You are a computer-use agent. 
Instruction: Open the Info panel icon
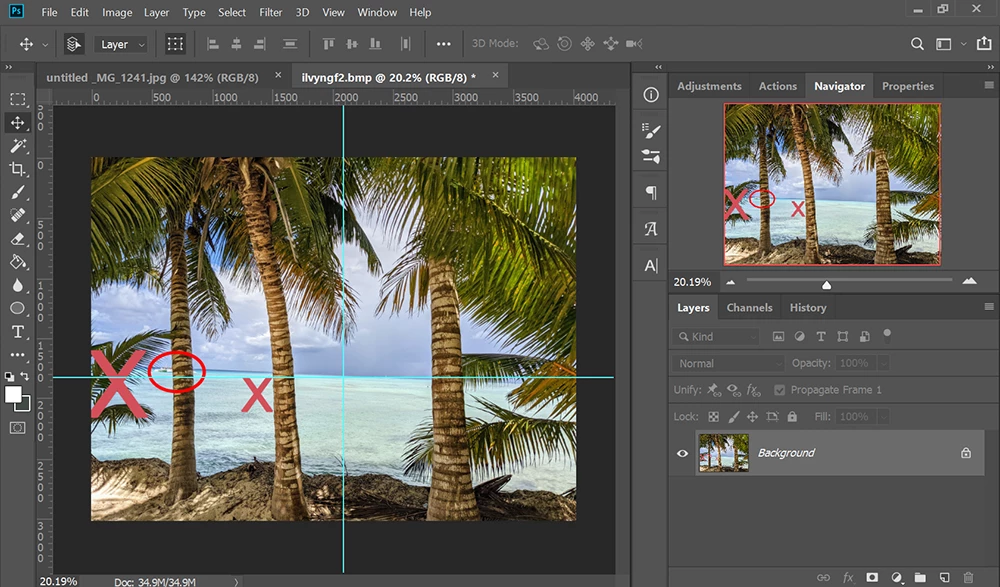pos(651,95)
